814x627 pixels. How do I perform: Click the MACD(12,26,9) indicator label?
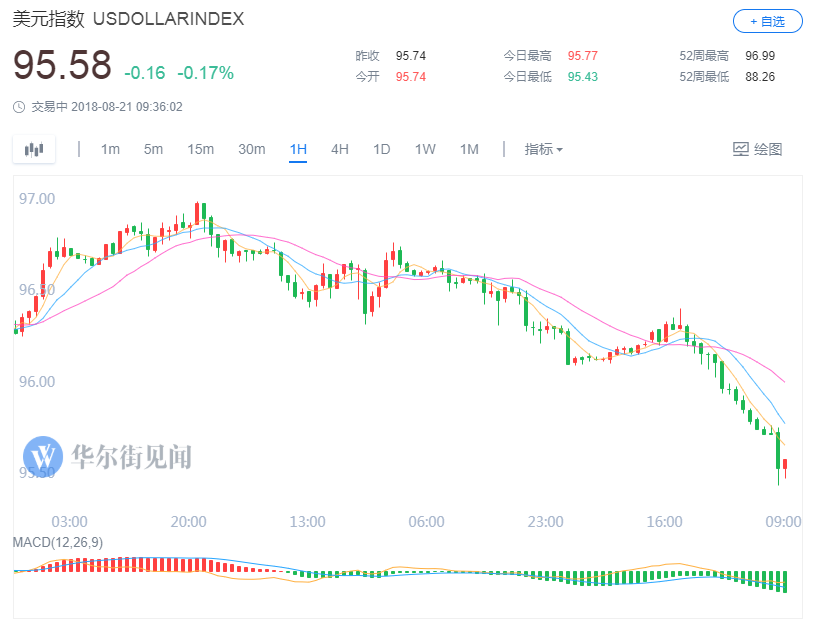[58, 542]
